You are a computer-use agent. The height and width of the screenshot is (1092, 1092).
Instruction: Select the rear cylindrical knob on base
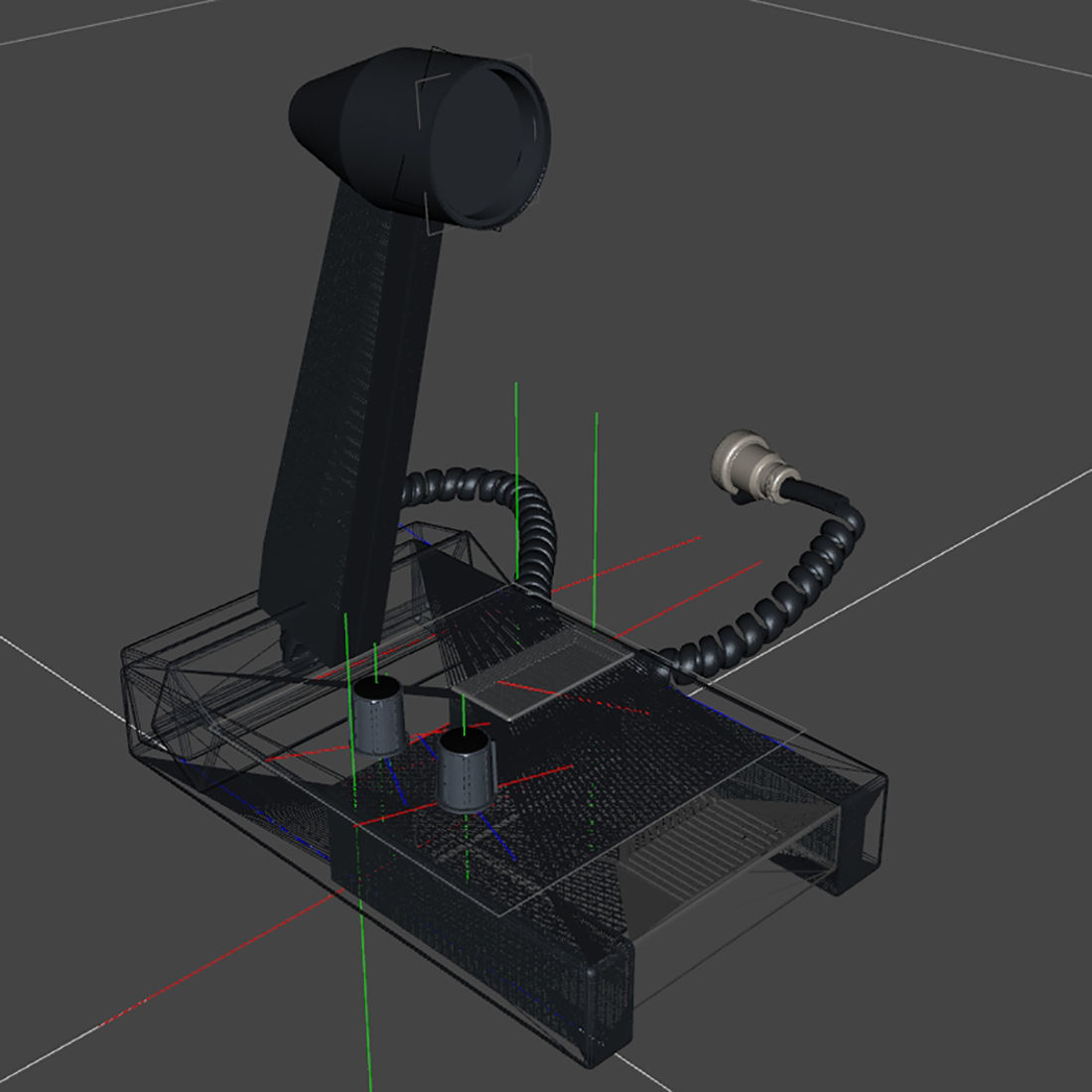[378, 715]
